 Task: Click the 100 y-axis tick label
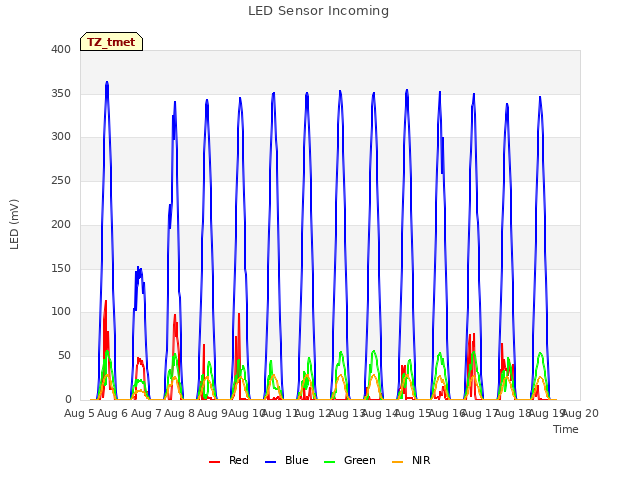coord(61,312)
